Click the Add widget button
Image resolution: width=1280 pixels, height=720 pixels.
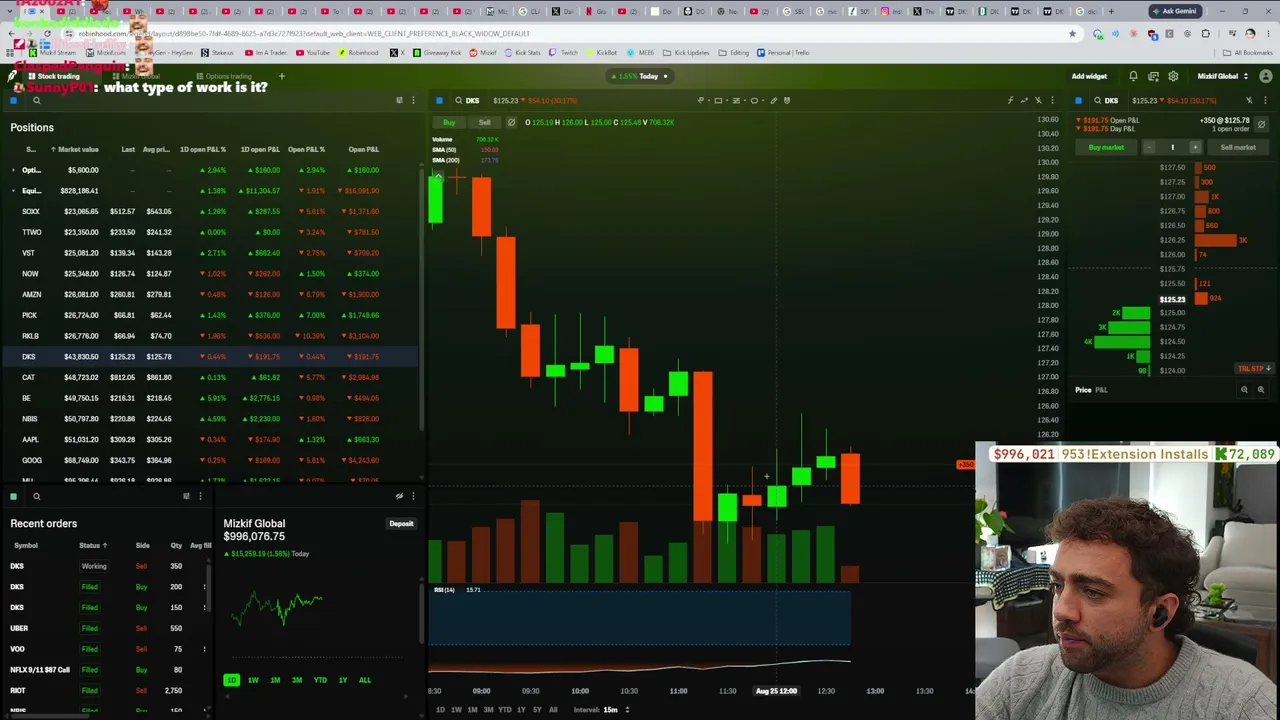click(x=1089, y=76)
